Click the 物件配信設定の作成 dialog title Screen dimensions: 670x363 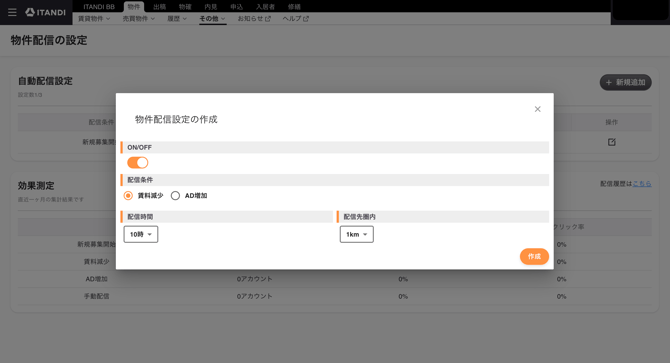coord(176,120)
